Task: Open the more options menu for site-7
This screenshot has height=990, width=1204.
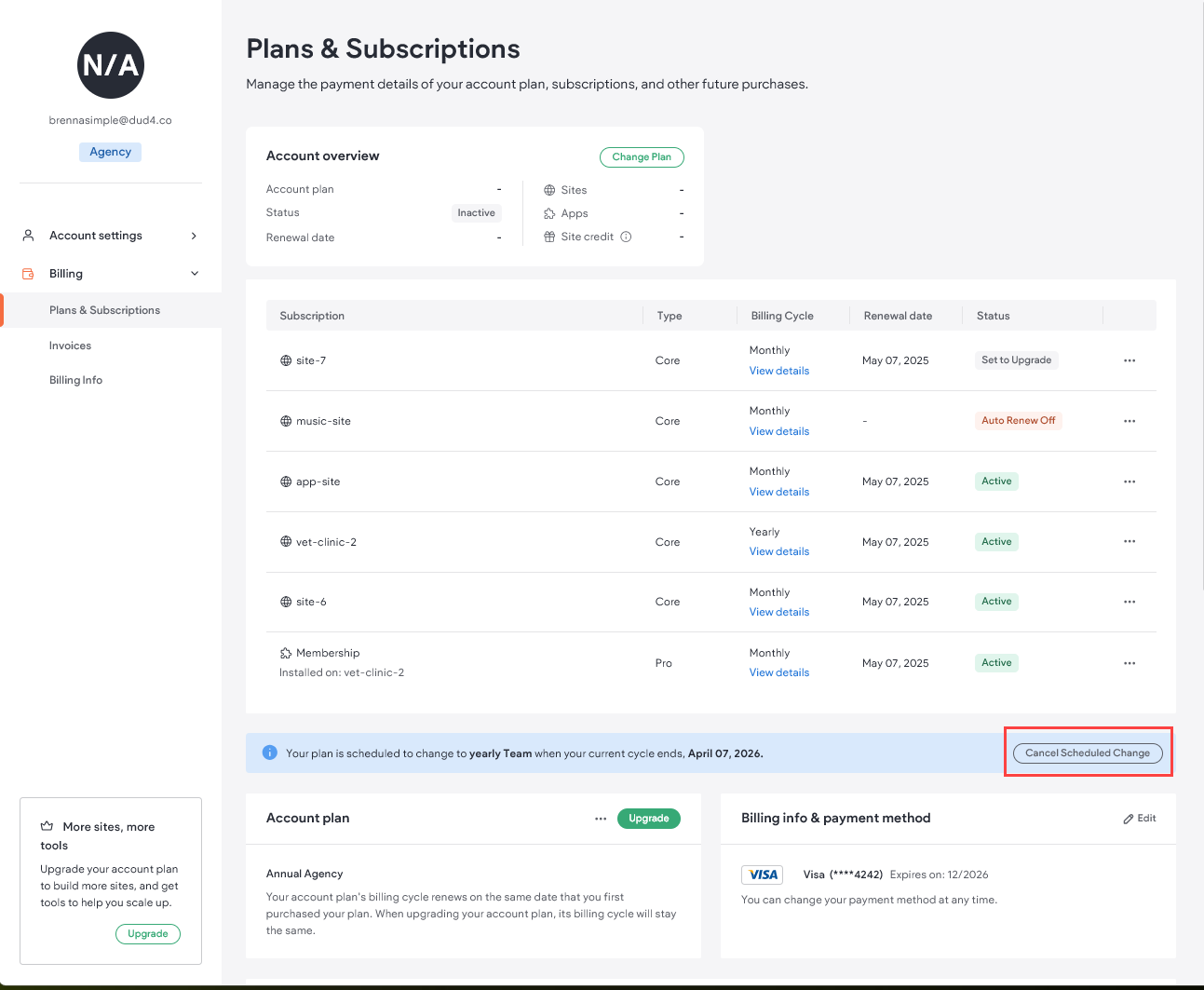Action: click(1129, 360)
